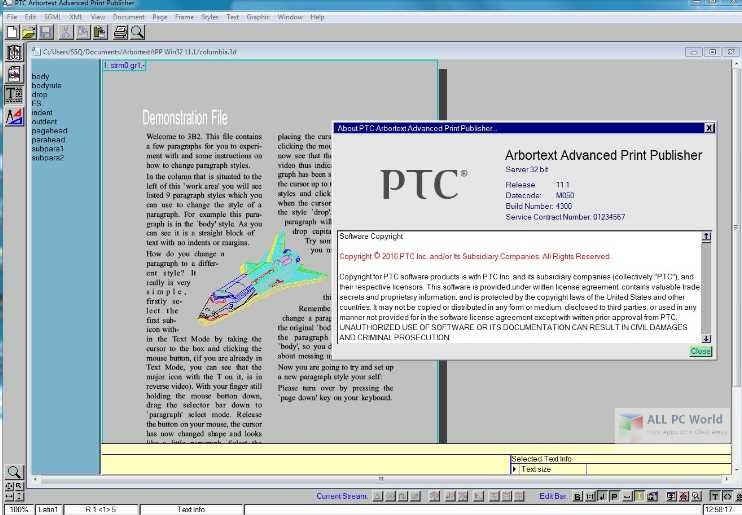742x515 pixels.
Task: Click the Edit Bar search magnifier icon
Action: (x=696, y=497)
